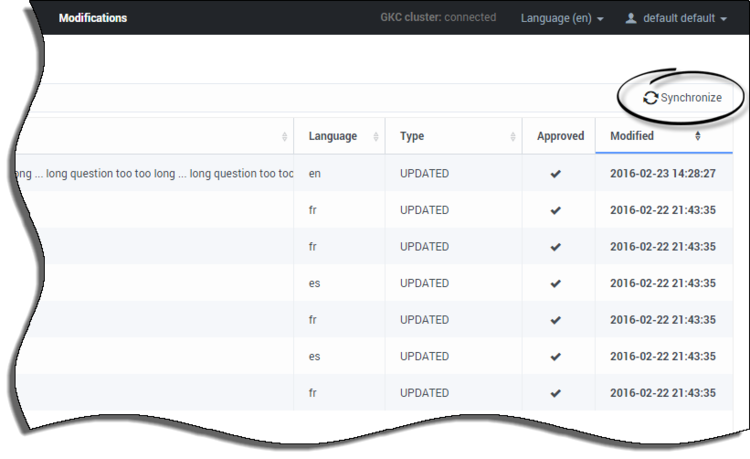Click sort arrows in Type column header

(x=513, y=137)
